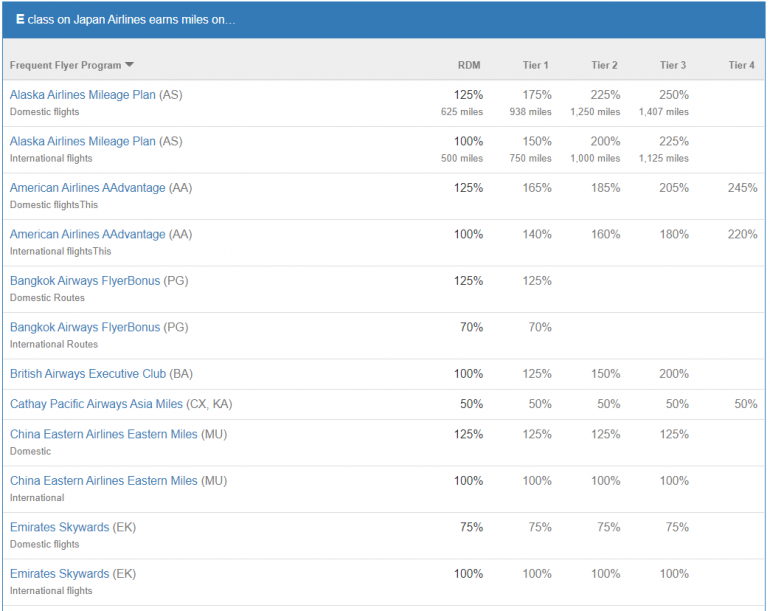Open China Eastern Airlines Eastern Miles Domestic link
This screenshot has height=611, width=770.
(104, 435)
